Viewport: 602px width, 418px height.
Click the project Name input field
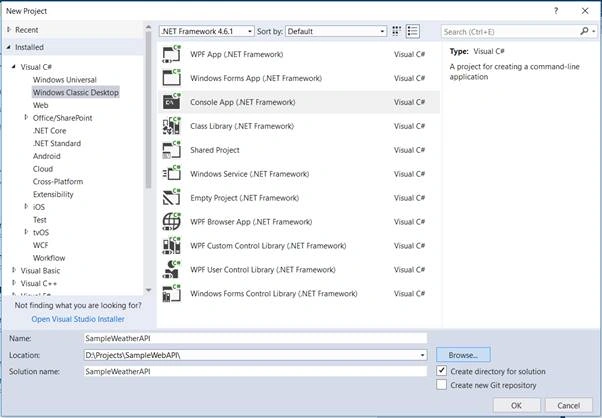pyautogui.click(x=255, y=338)
